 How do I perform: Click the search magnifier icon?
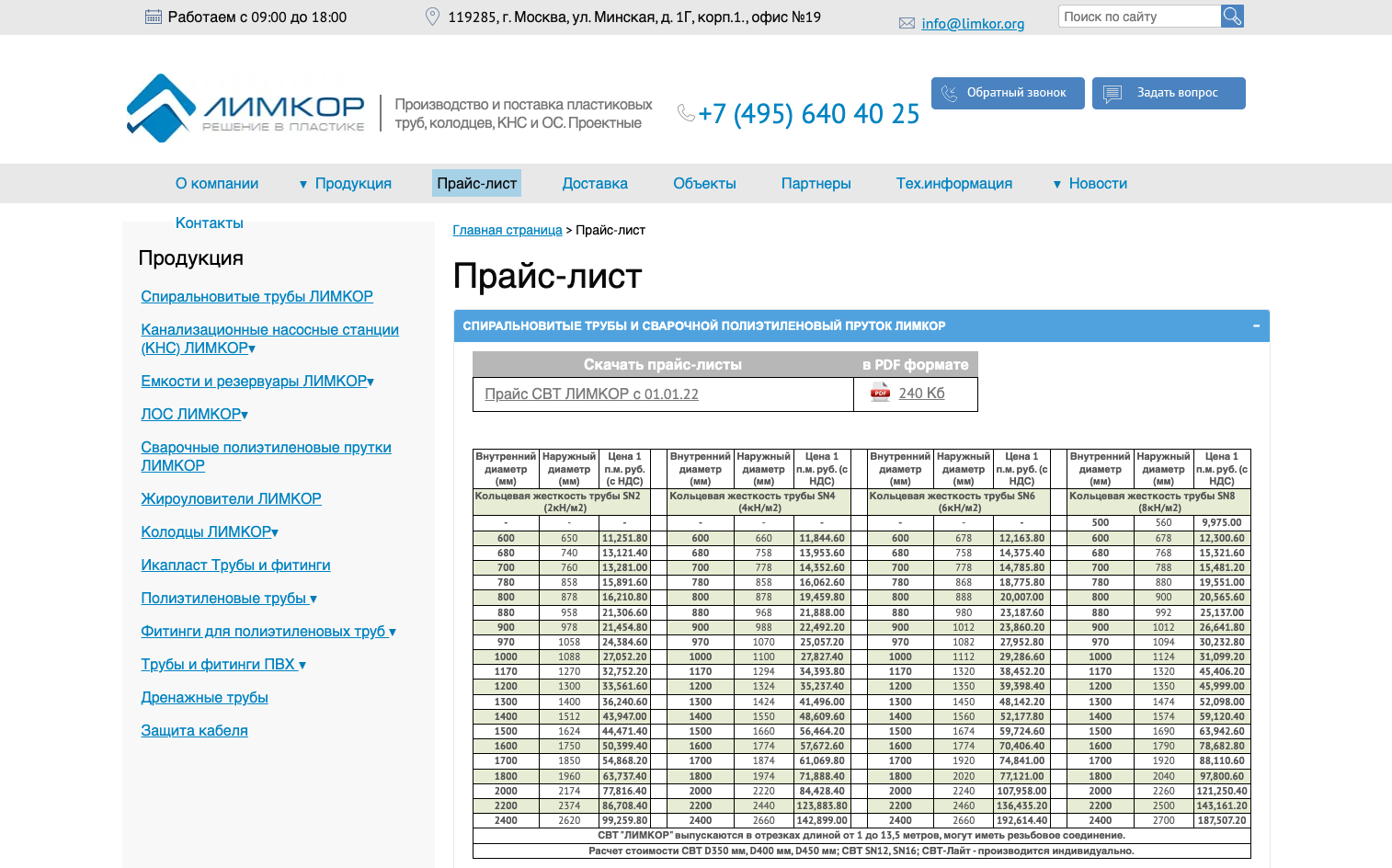[x=1232, y=16]
